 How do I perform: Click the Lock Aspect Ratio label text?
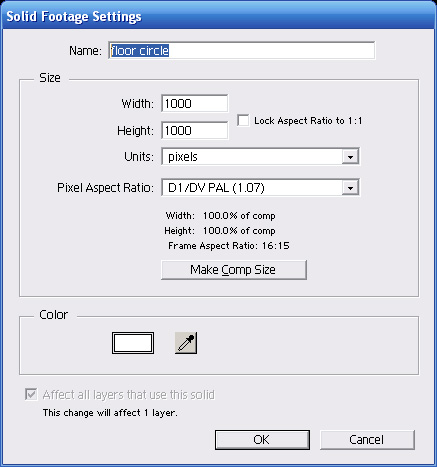tap(308, 121)
